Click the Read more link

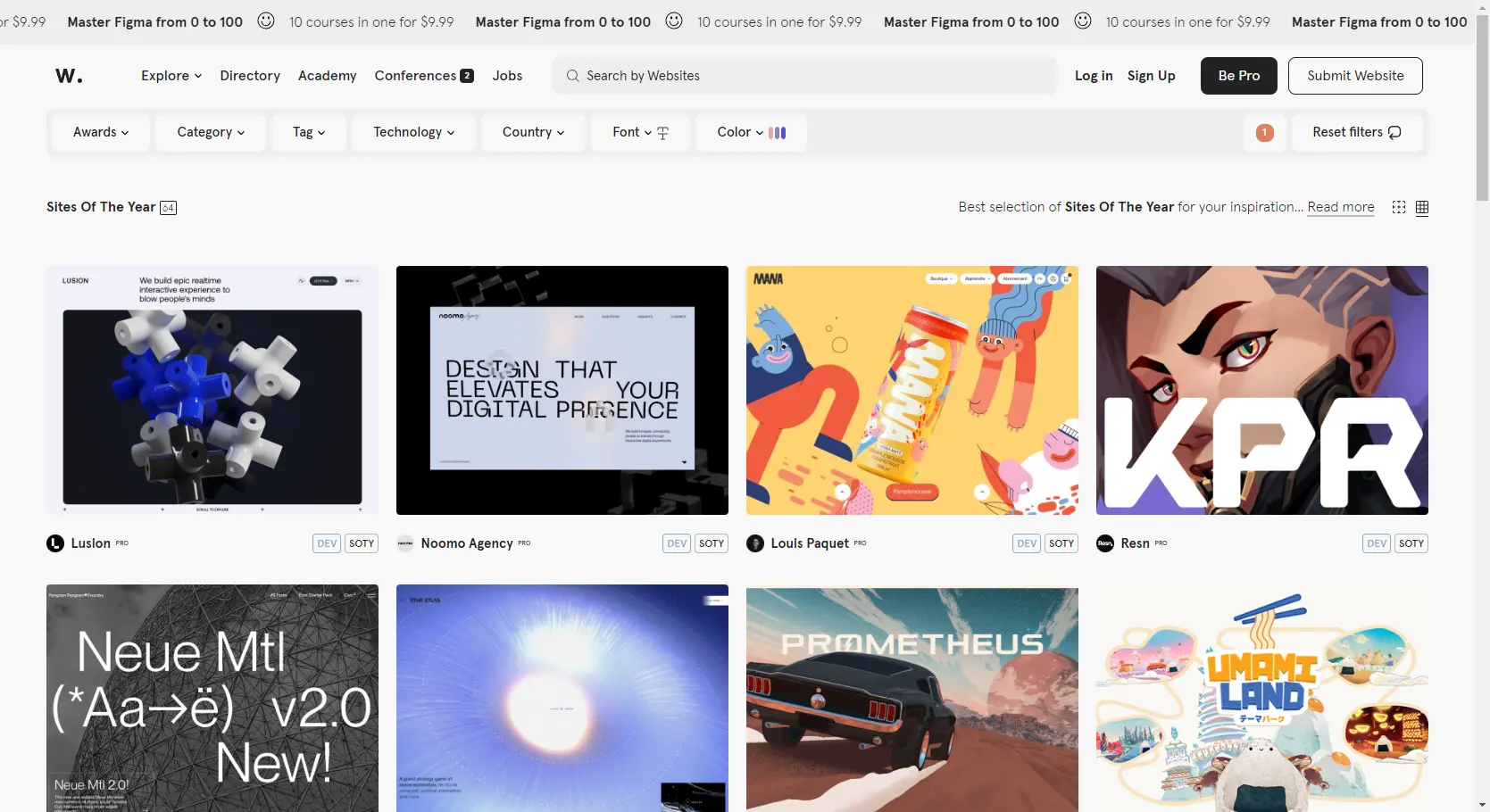tap(1341, 207)
